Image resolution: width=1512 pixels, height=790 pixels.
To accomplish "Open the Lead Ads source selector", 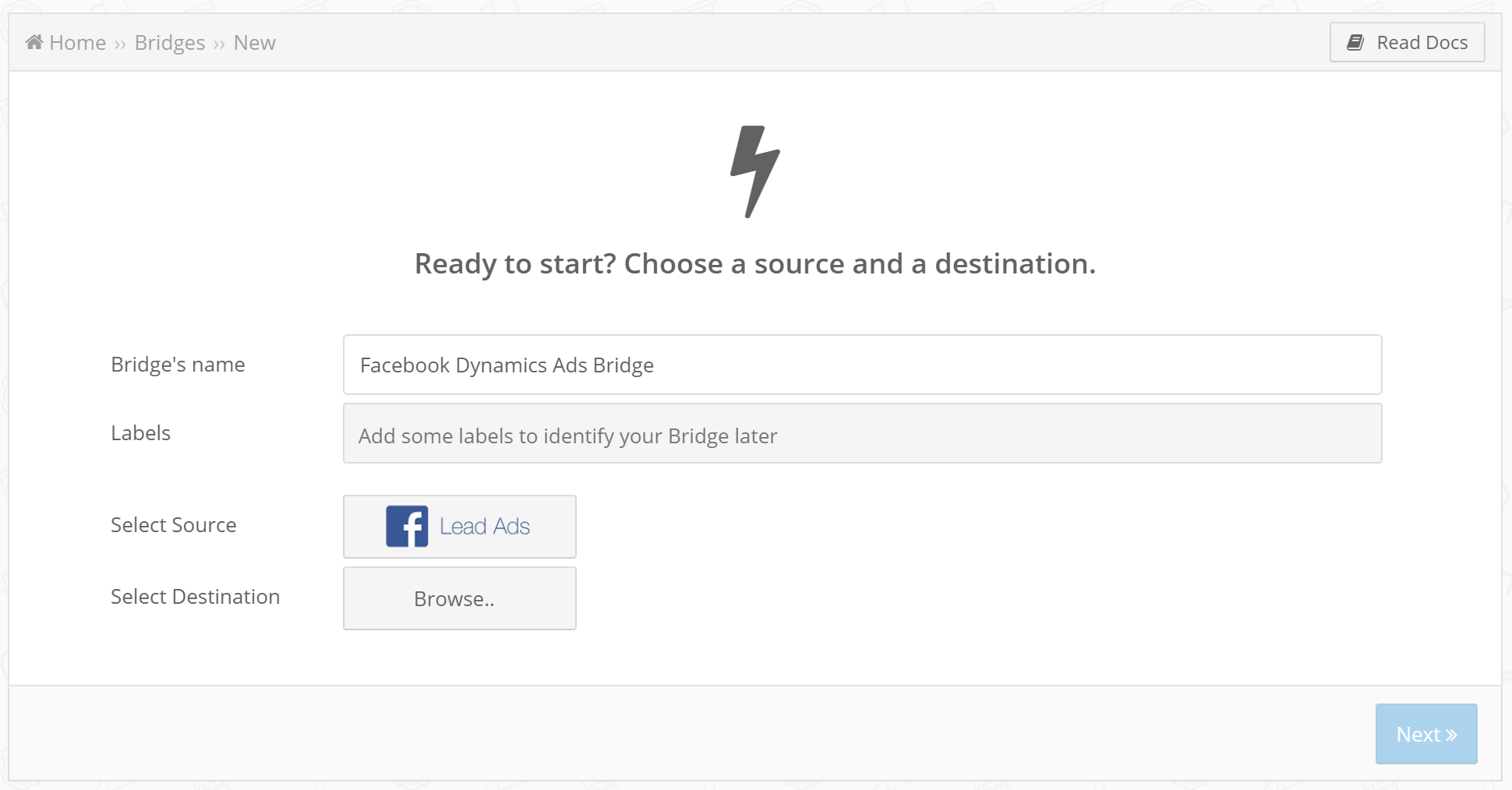I will (460, 527).
